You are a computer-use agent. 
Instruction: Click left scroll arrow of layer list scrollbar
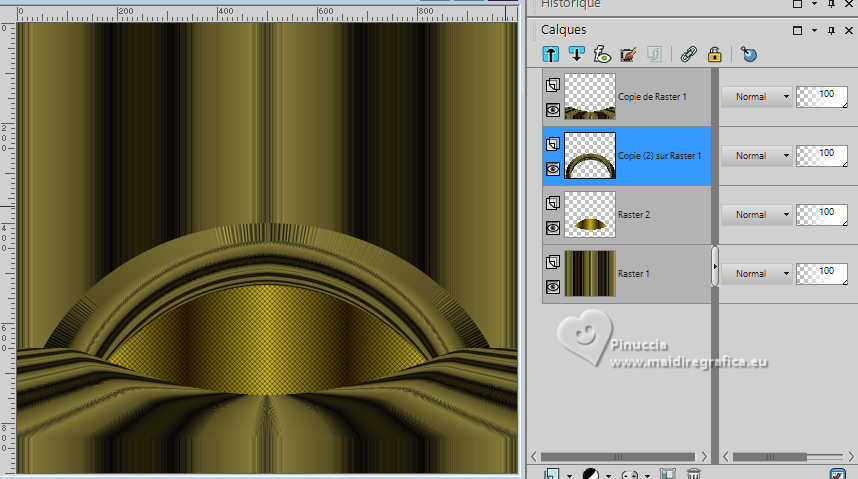click(x=534, y=456)
